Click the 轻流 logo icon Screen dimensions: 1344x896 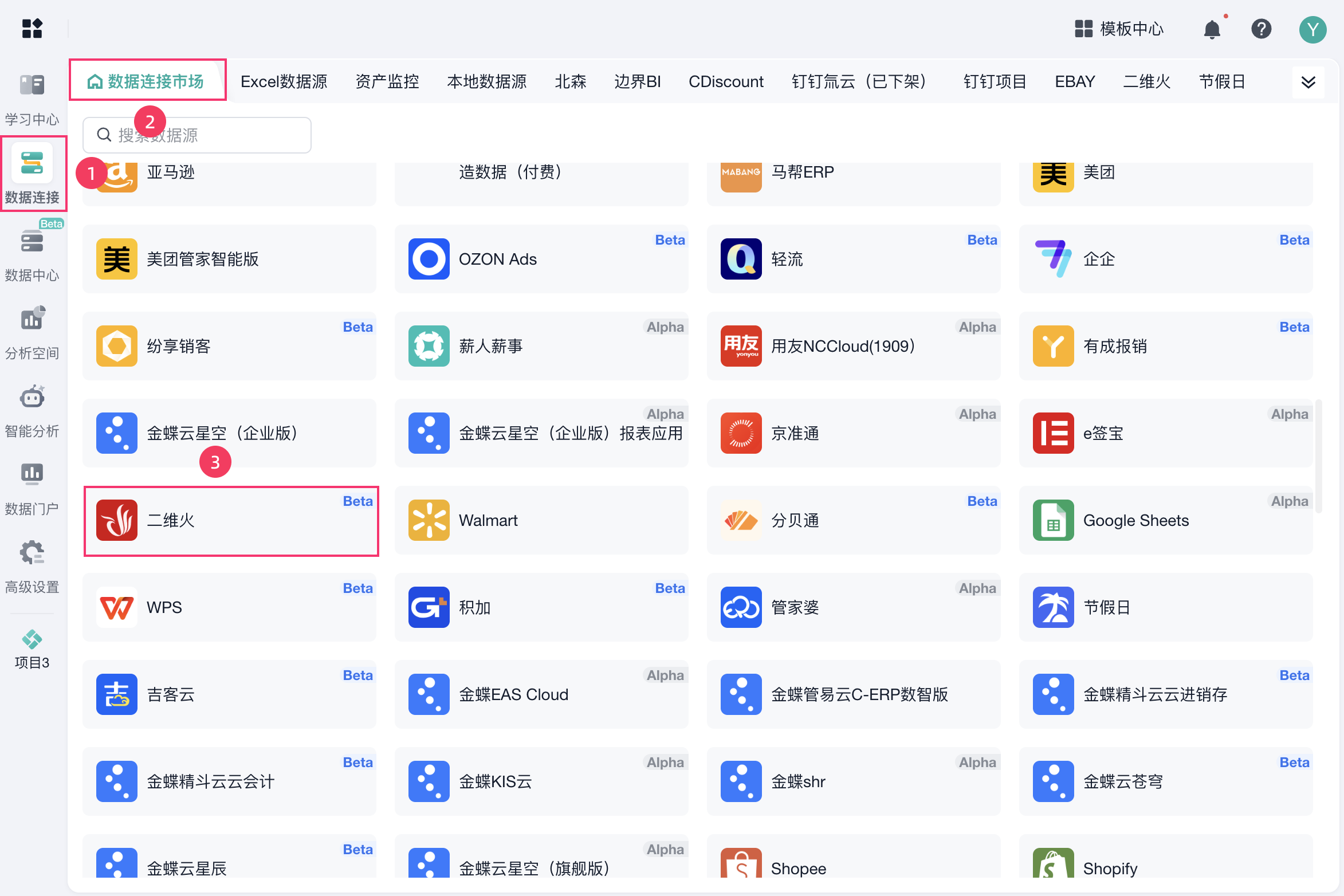(741, 259)
